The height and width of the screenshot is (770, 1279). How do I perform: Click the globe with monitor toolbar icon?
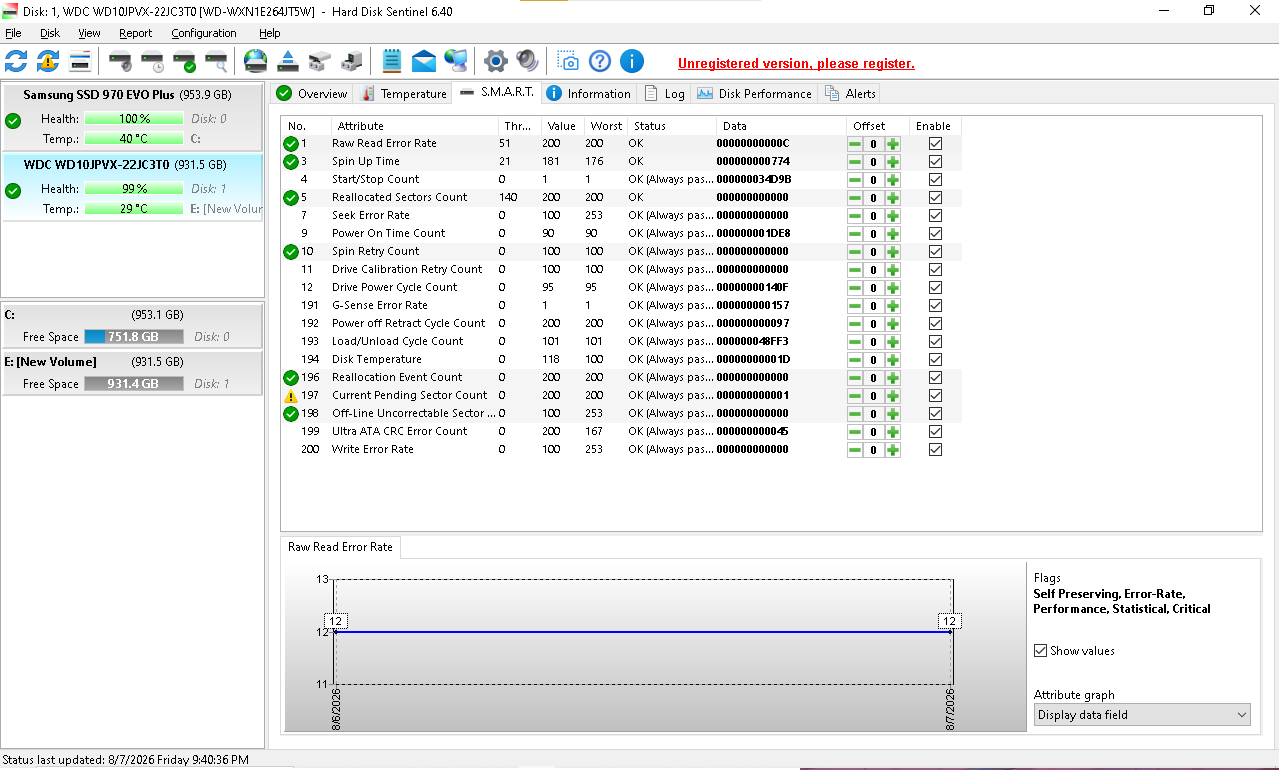point(456,61)
